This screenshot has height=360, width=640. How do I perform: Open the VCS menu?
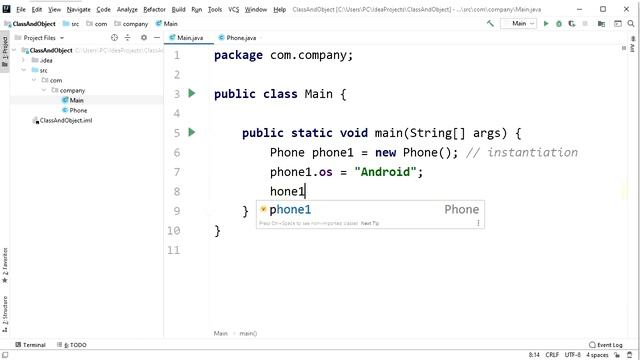233,9
